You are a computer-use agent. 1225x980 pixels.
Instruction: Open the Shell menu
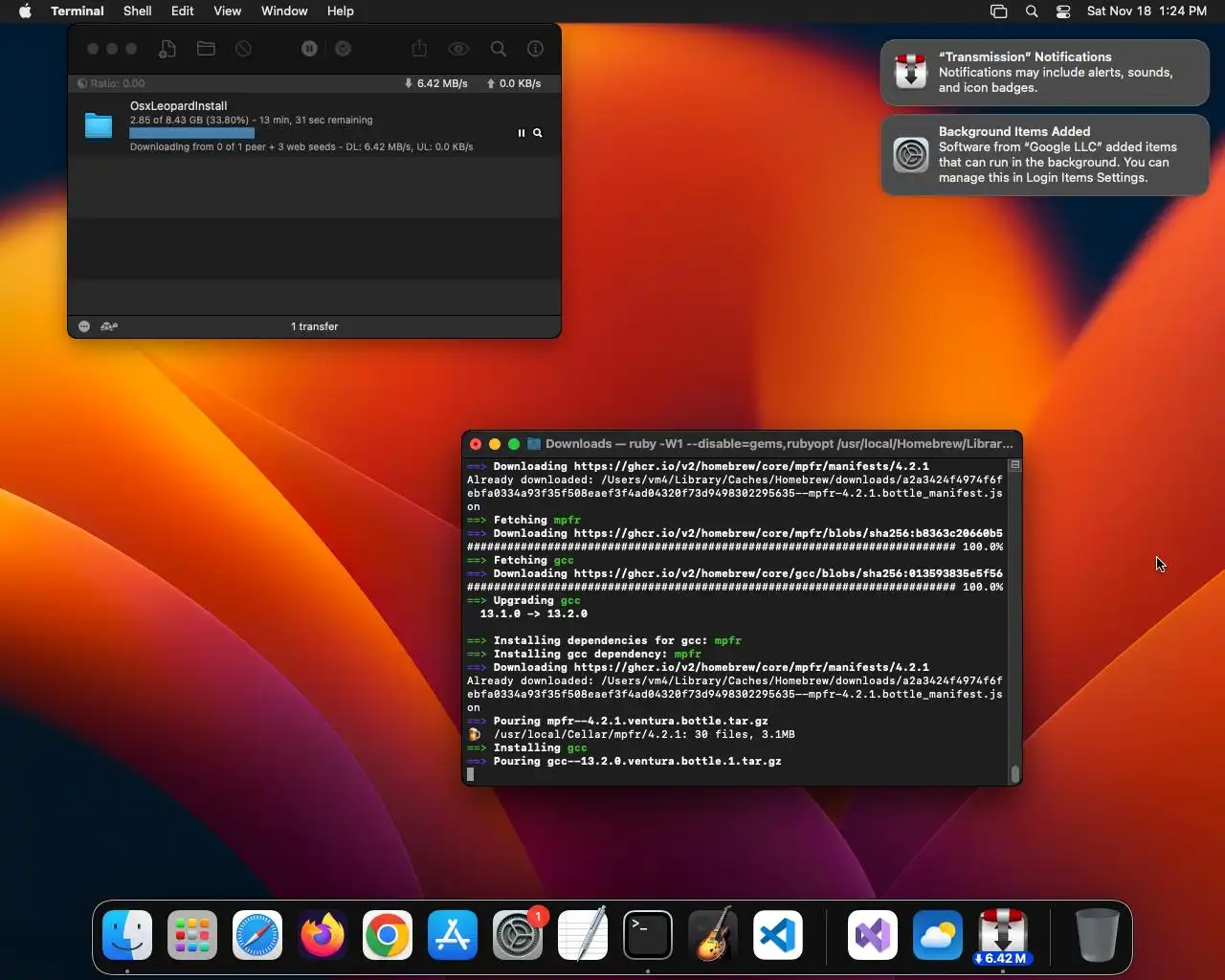(138, 11)
